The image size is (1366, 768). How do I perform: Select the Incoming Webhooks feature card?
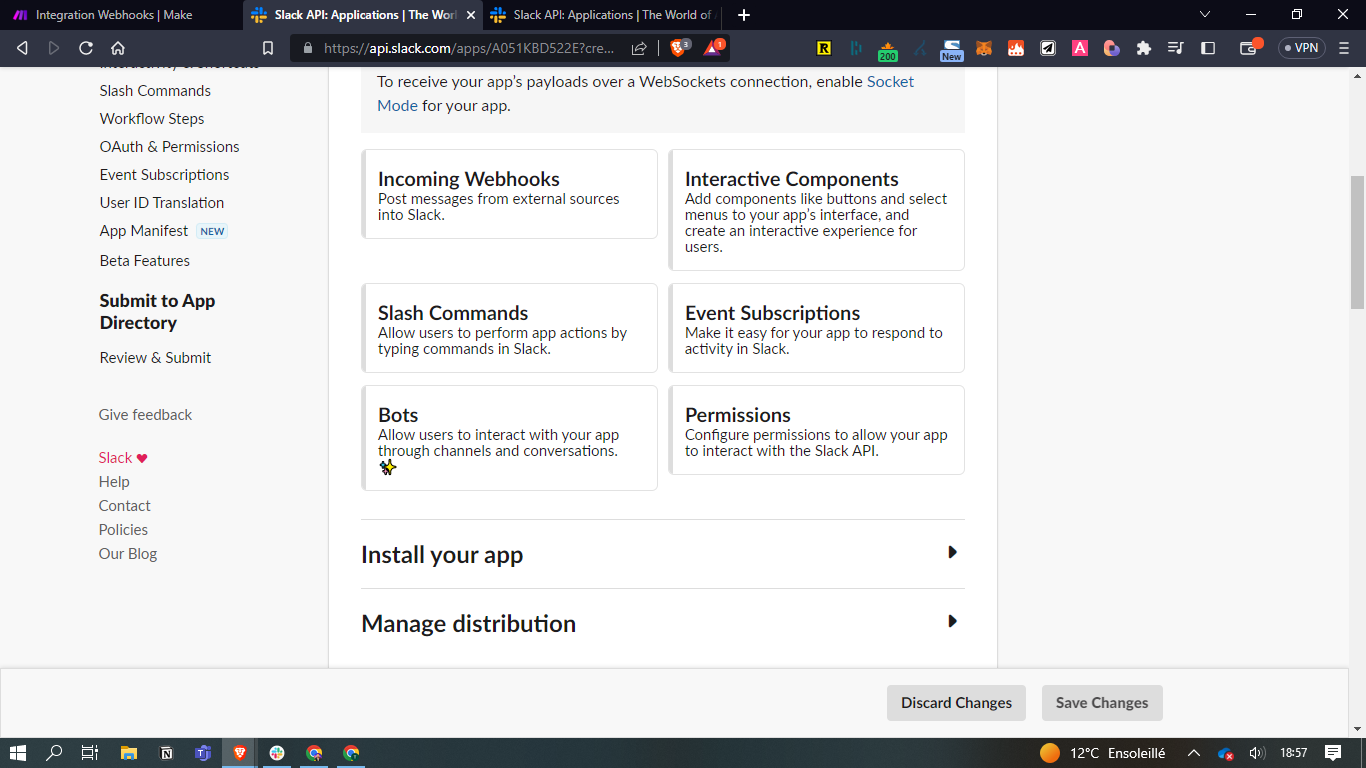pyautogui.click(x=509, y=195)
